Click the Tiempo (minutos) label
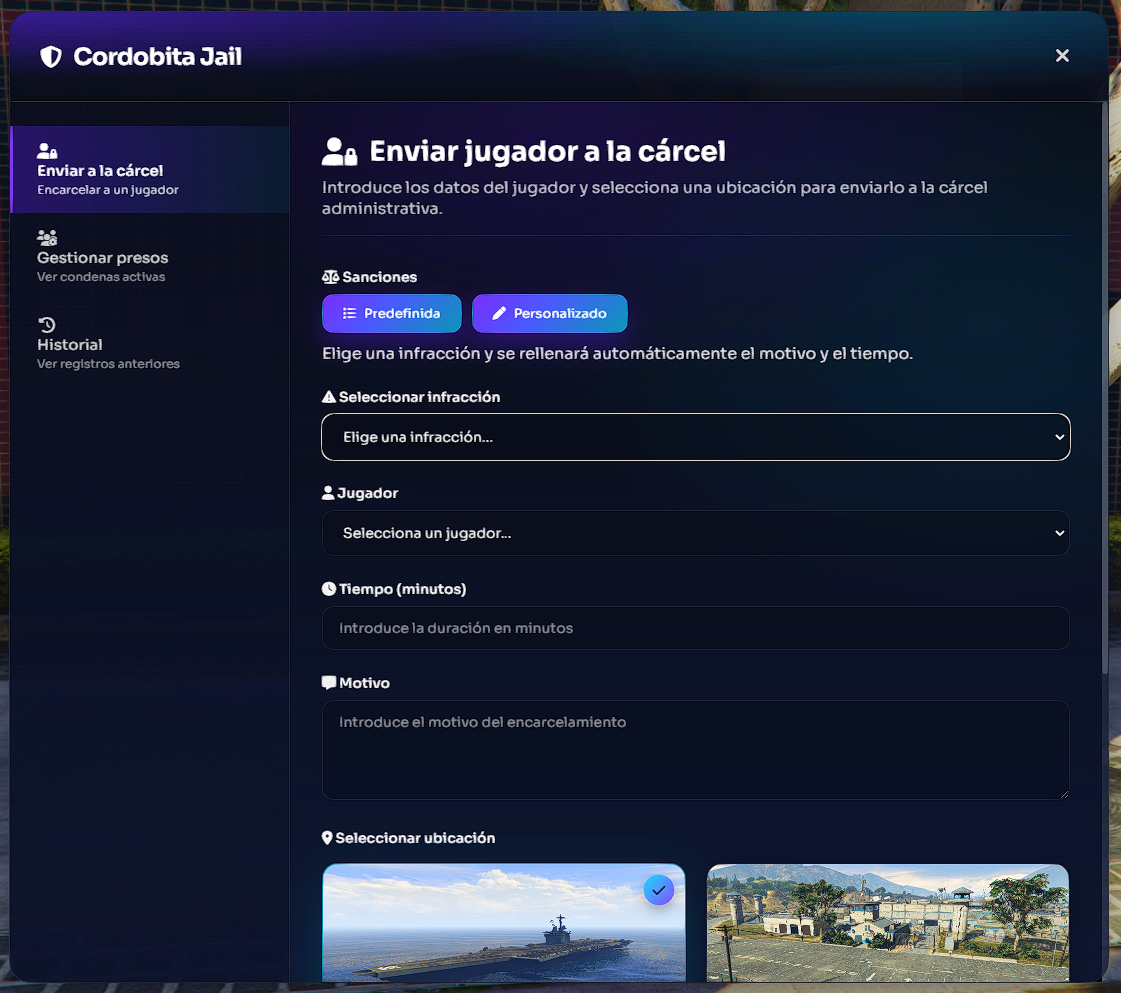This screenshot has height=993, width=1121. pyautogui.click(x=403, y=588)
